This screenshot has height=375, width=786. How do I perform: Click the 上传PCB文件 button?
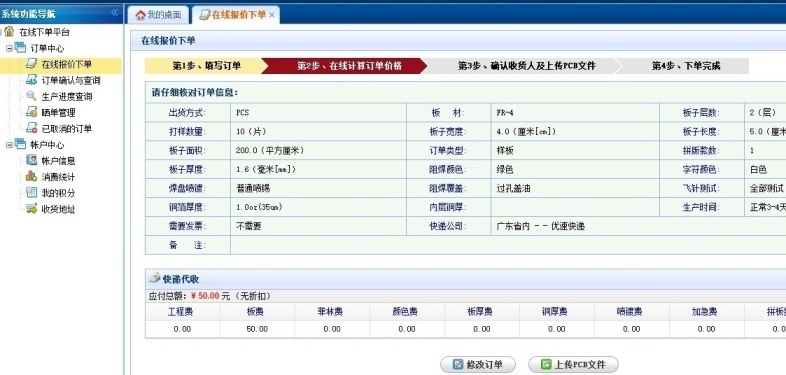[573, 364]
